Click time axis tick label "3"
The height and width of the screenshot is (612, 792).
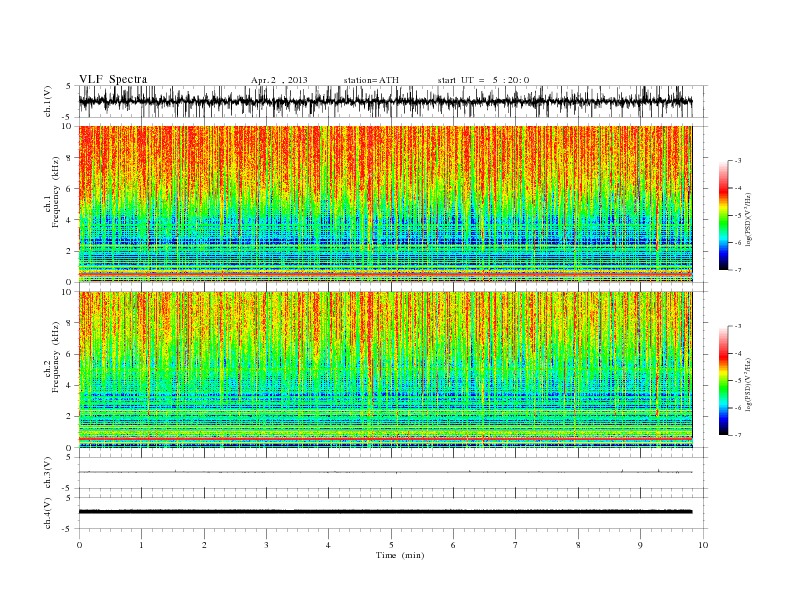coord(266,545)
